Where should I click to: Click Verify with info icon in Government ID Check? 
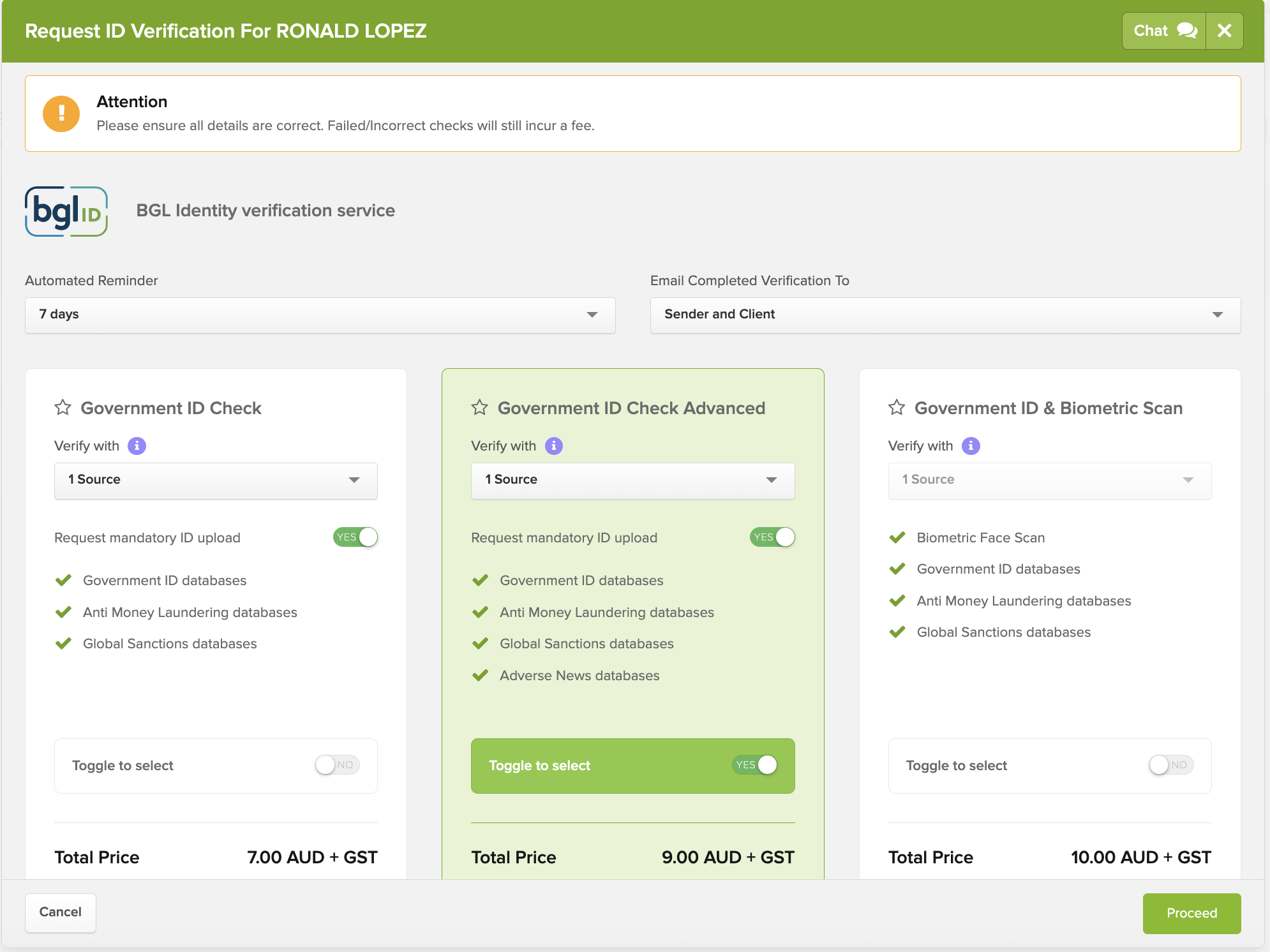[x=137, y=446]
